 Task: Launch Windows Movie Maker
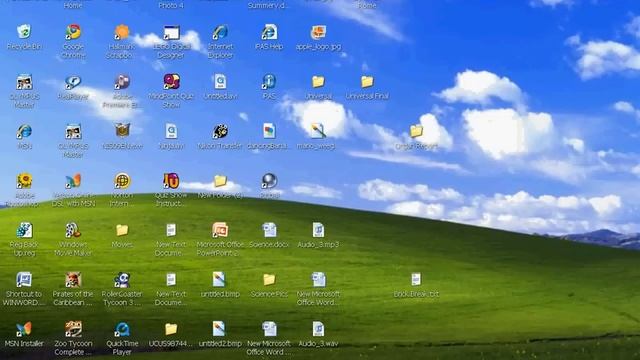(x=73, y=230)
